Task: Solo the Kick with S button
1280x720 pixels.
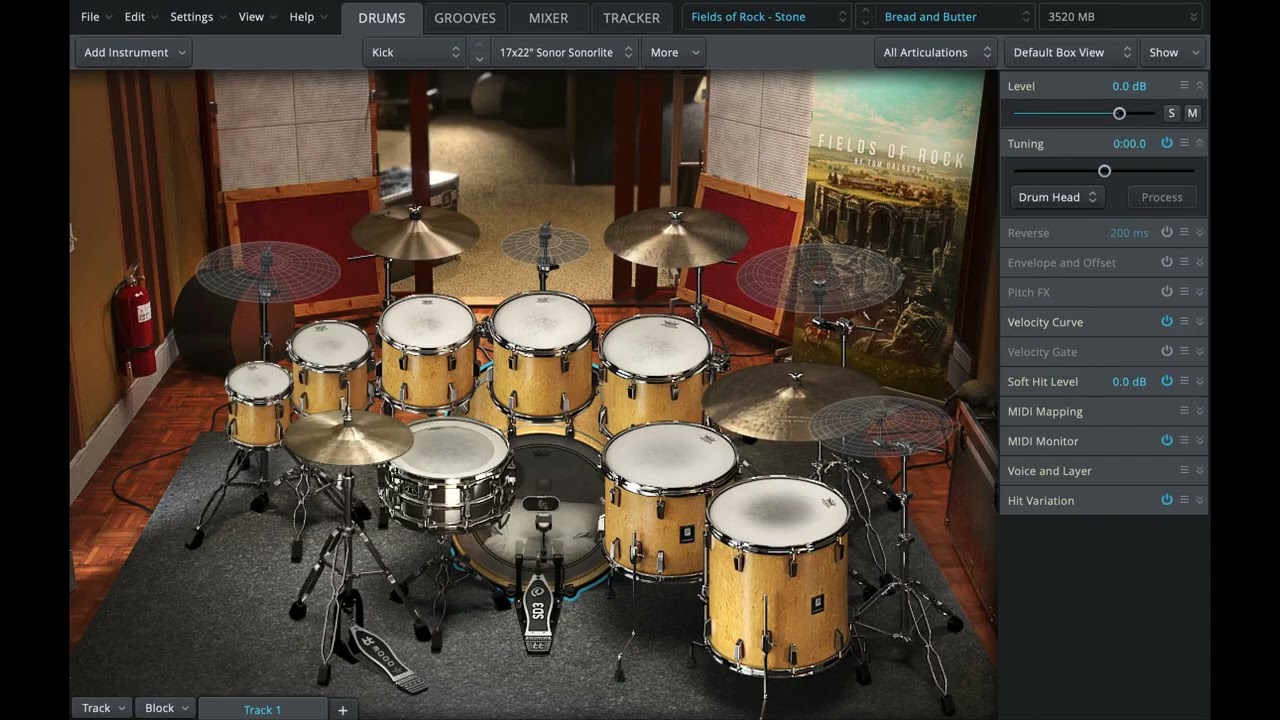Action: (1171, 113)
